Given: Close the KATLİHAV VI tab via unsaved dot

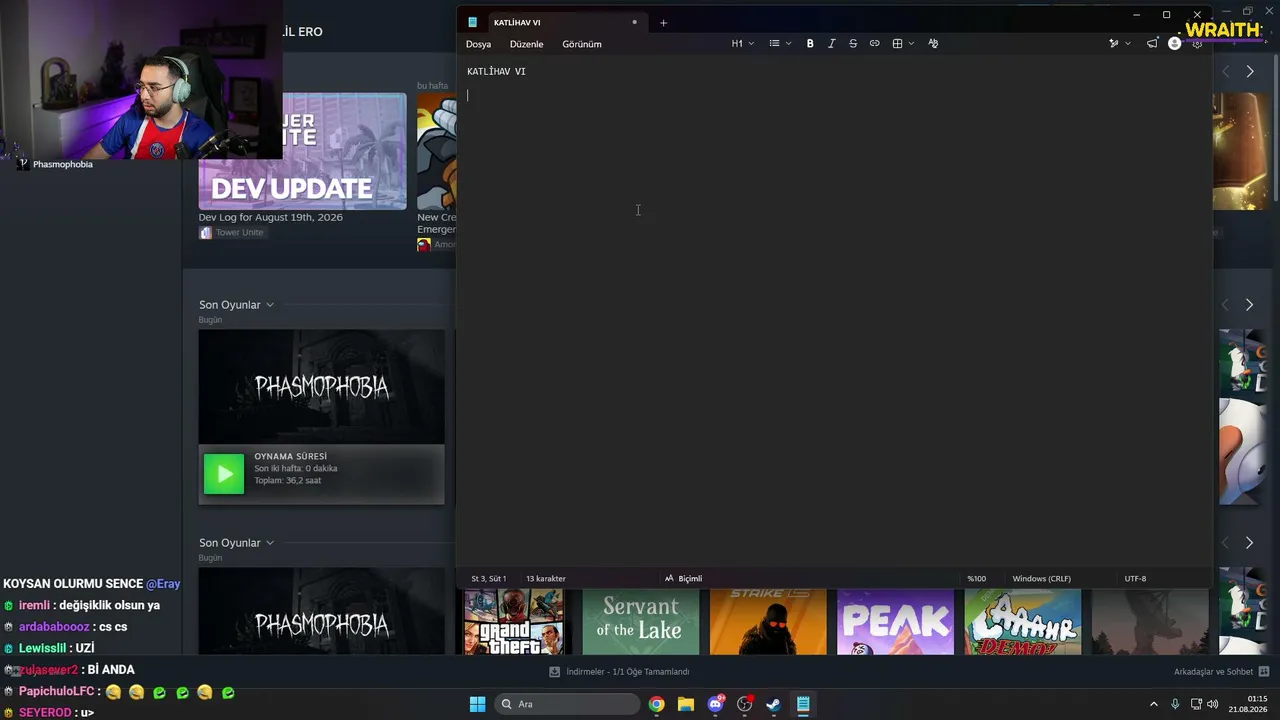Looking at the screenshot, I should pos(634,22).
